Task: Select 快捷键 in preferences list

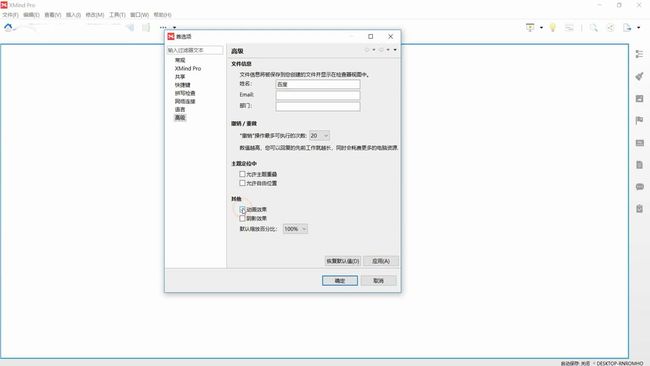Action: pyautogui.click(x=182, y=85)
